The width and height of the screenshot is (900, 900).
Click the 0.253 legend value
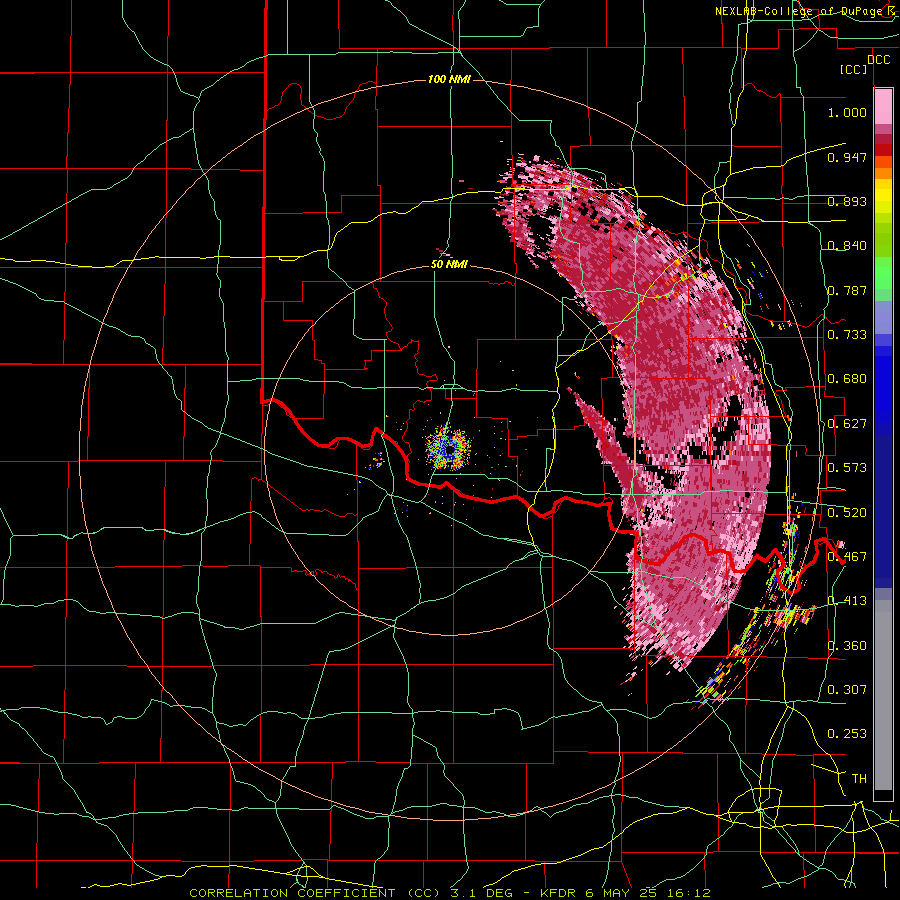pyautogui.click(x=847, y=734)
